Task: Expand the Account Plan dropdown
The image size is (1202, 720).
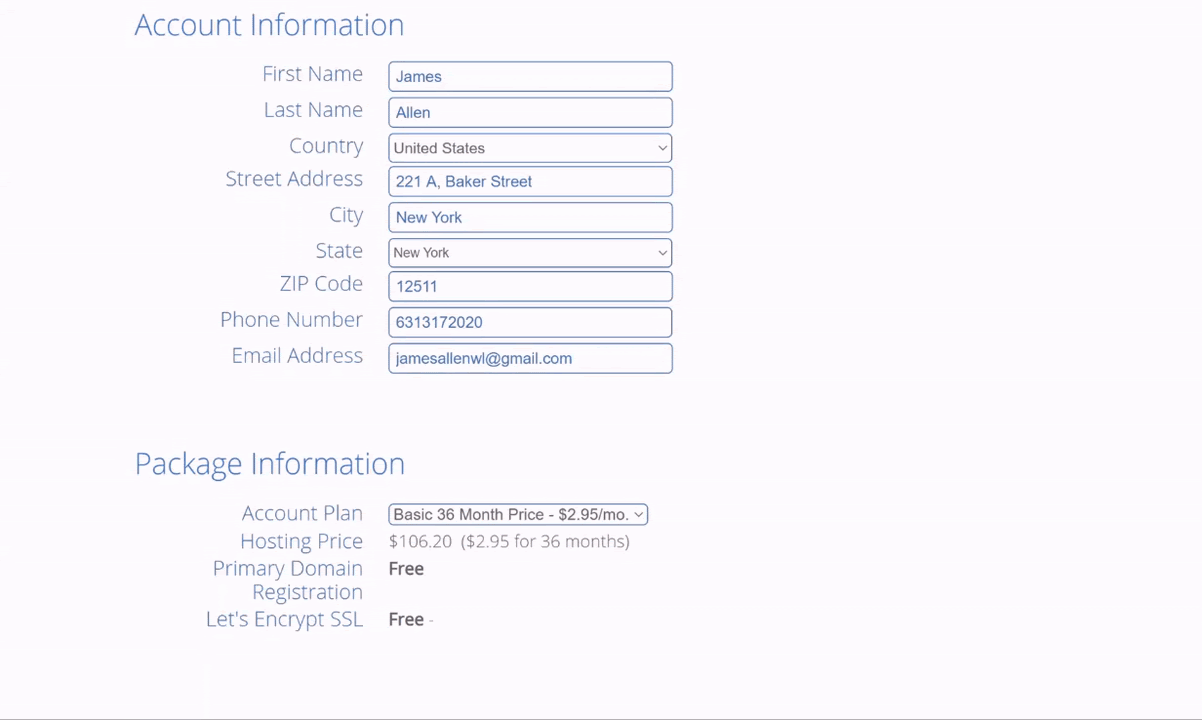Action: [518, 514]
